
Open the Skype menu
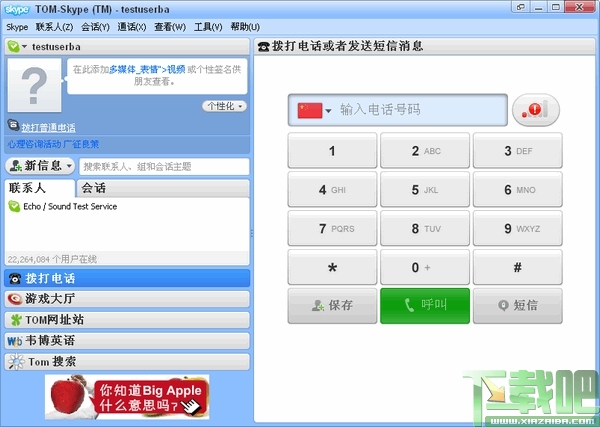tap(17, 27)
